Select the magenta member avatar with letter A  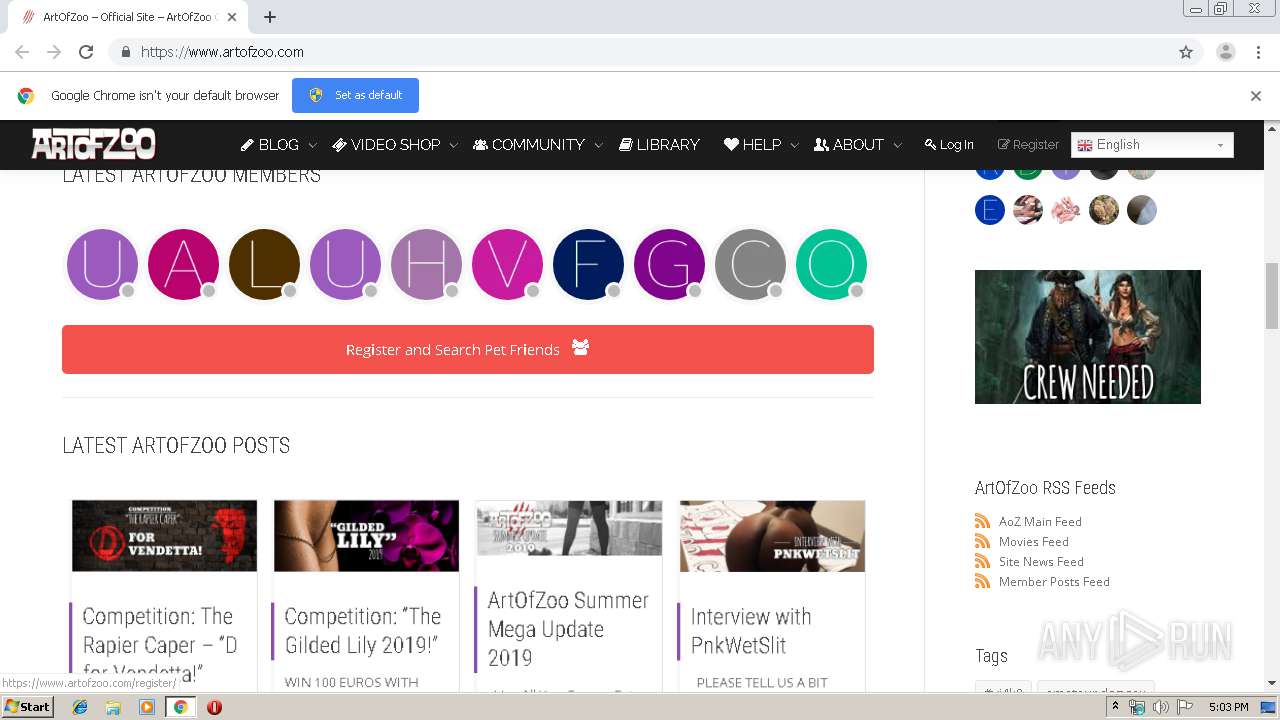[x=183, y=264]
